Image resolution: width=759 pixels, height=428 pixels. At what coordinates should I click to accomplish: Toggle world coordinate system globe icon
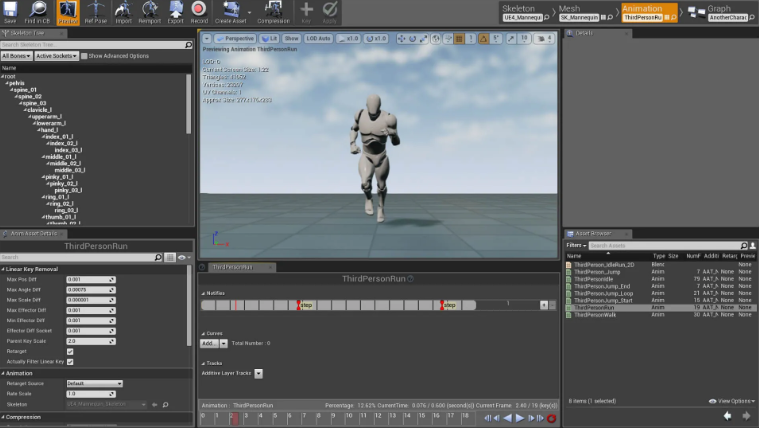[x=436, y=38]
